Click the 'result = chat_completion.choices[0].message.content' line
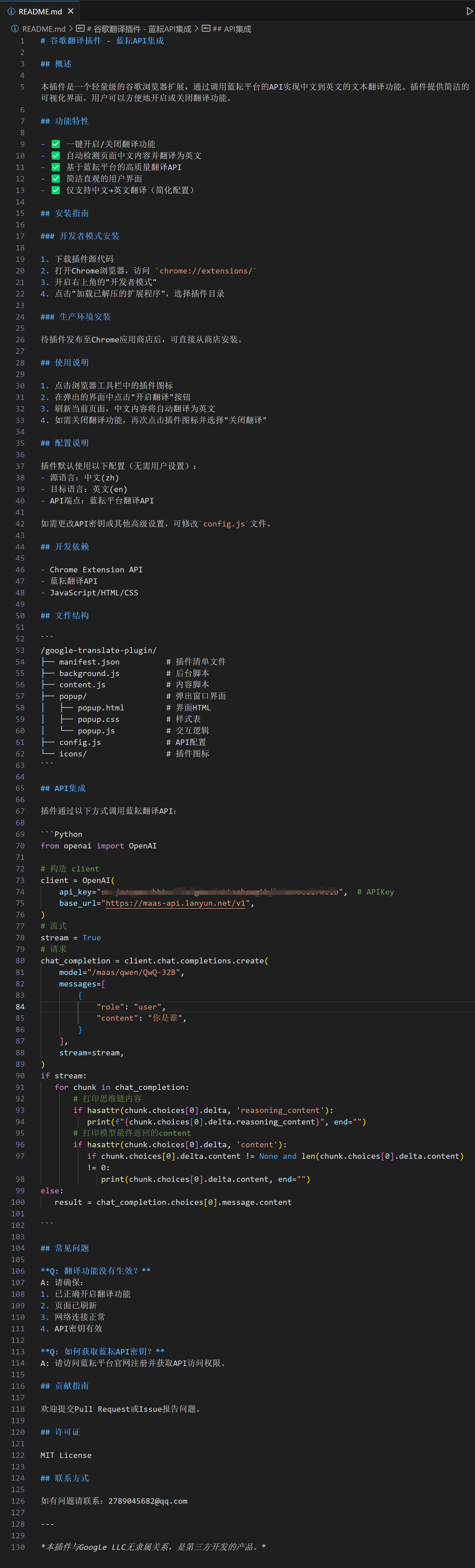 pyautogui.click(x=173, y=1202)
